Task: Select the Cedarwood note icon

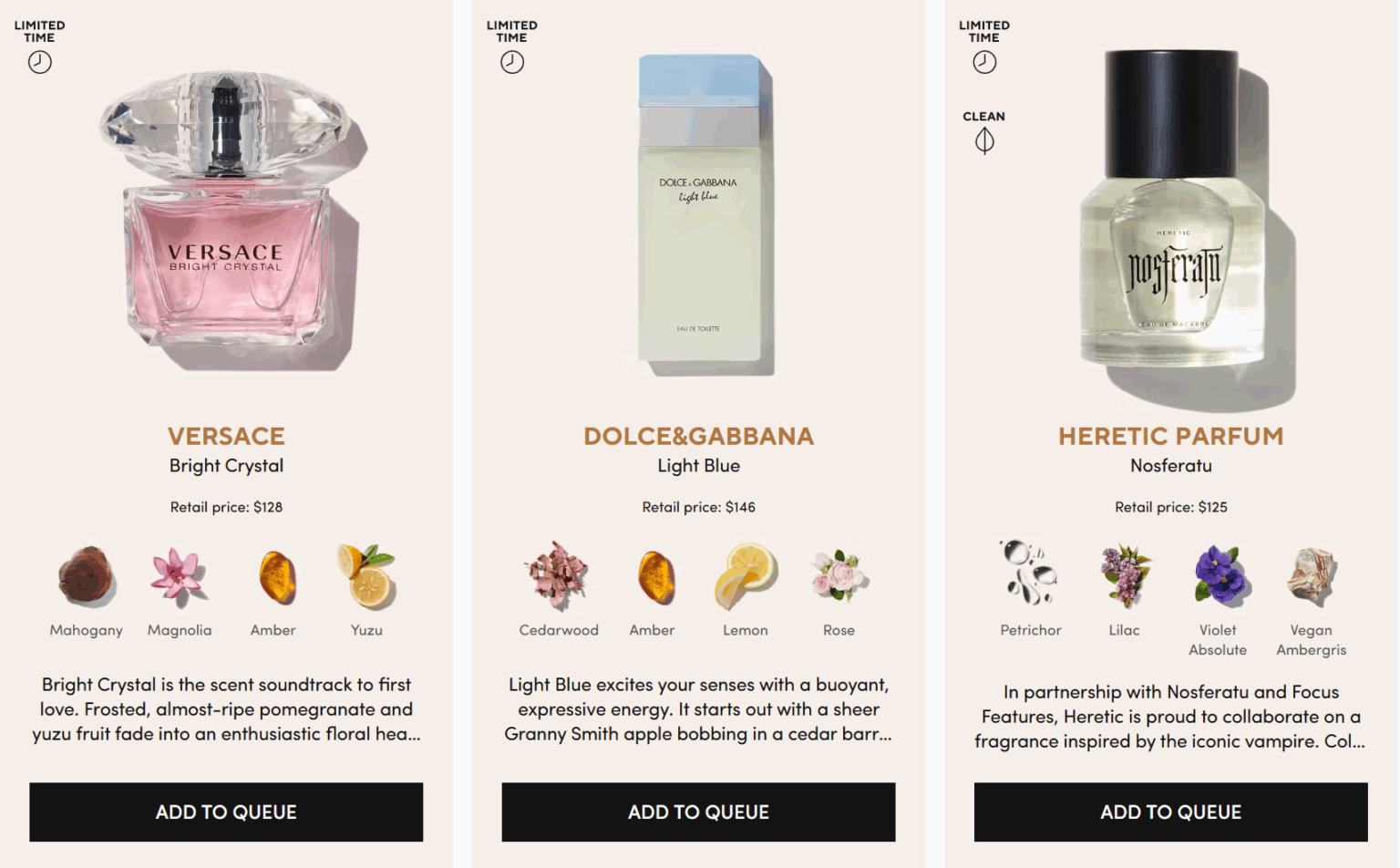Action: tap(559, 576)
